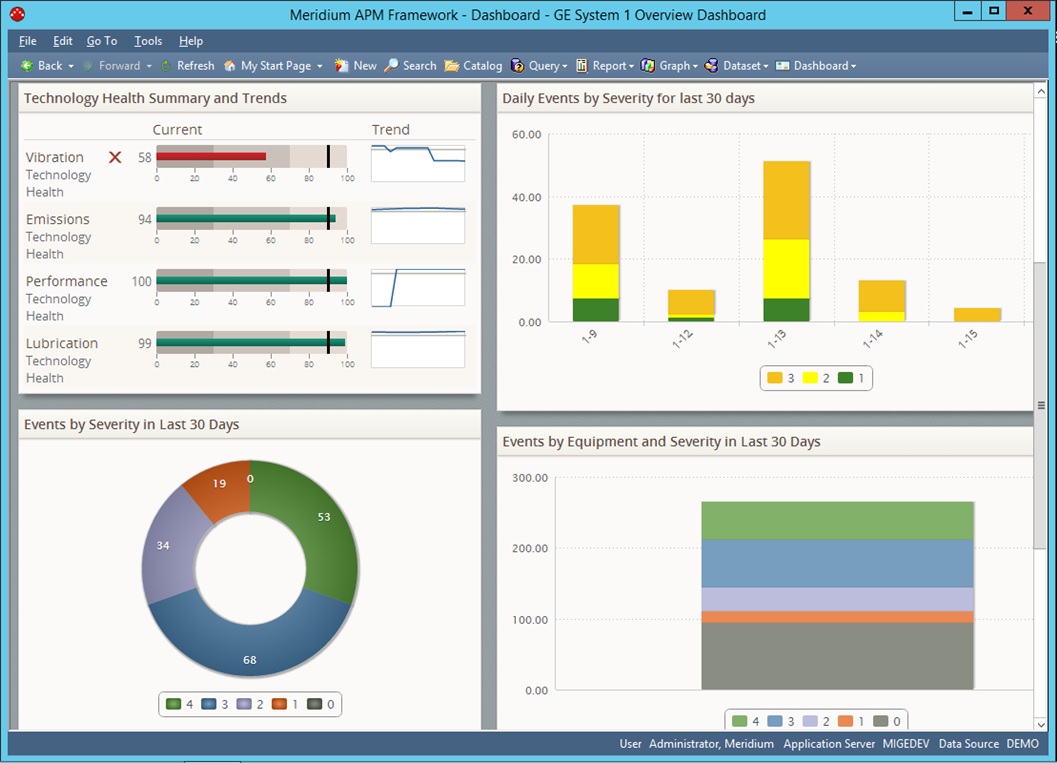The width and height of the screenshot is (1057, 763).
Task: Click the green severity 4 swatch in donut legend
Action: coord(173,704)
